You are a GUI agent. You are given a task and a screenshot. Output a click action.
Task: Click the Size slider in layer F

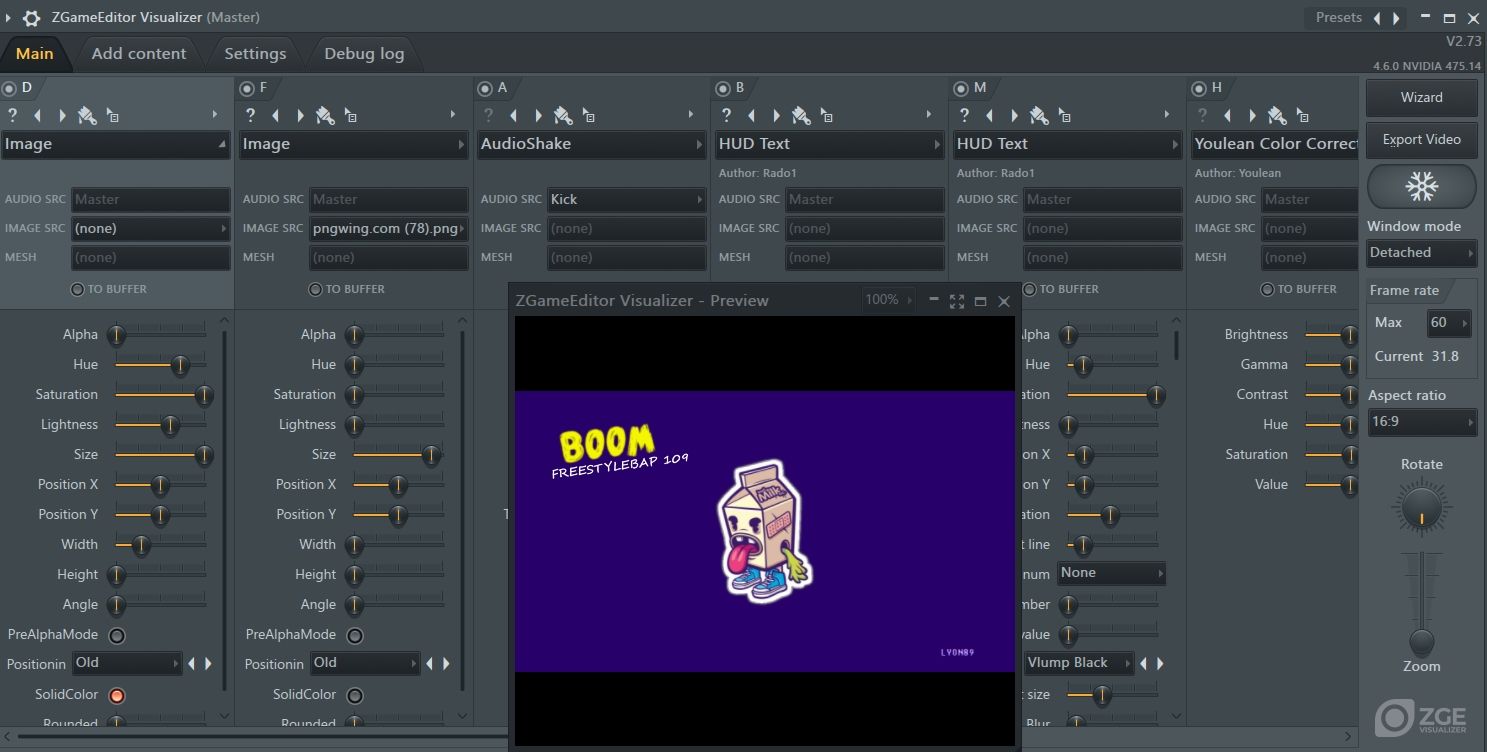(x=398, y=455)
